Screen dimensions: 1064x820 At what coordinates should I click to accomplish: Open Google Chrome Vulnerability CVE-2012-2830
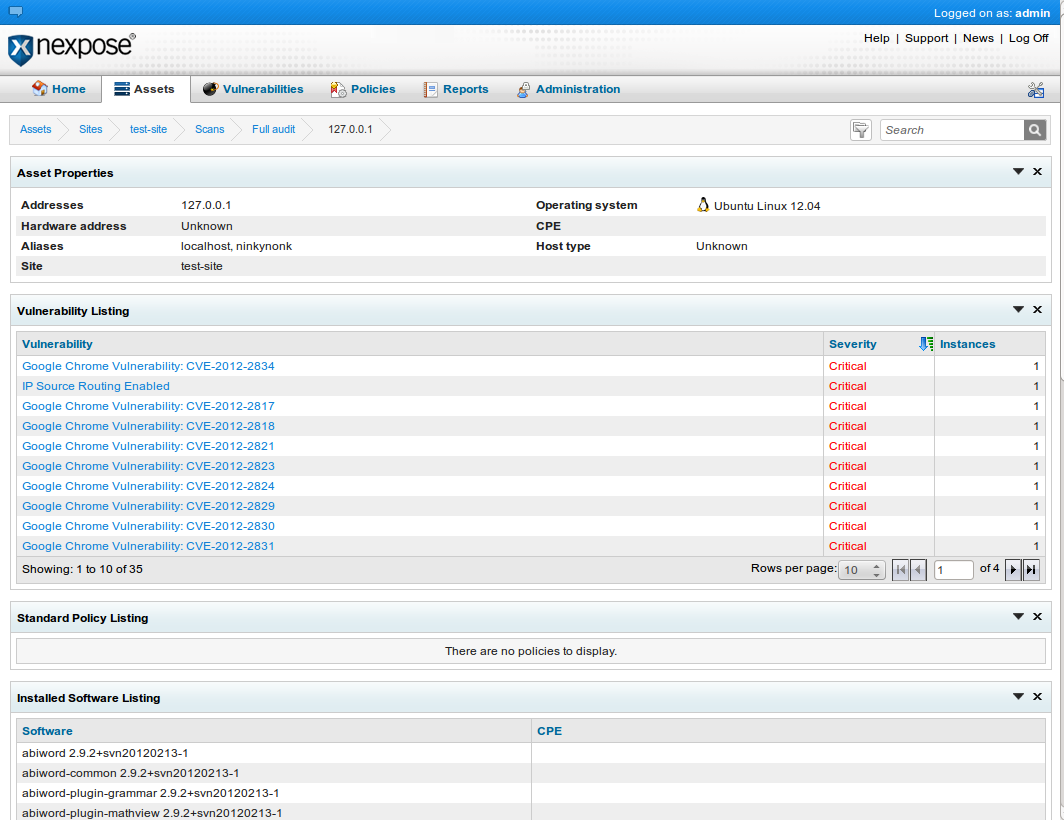(148, 526)
